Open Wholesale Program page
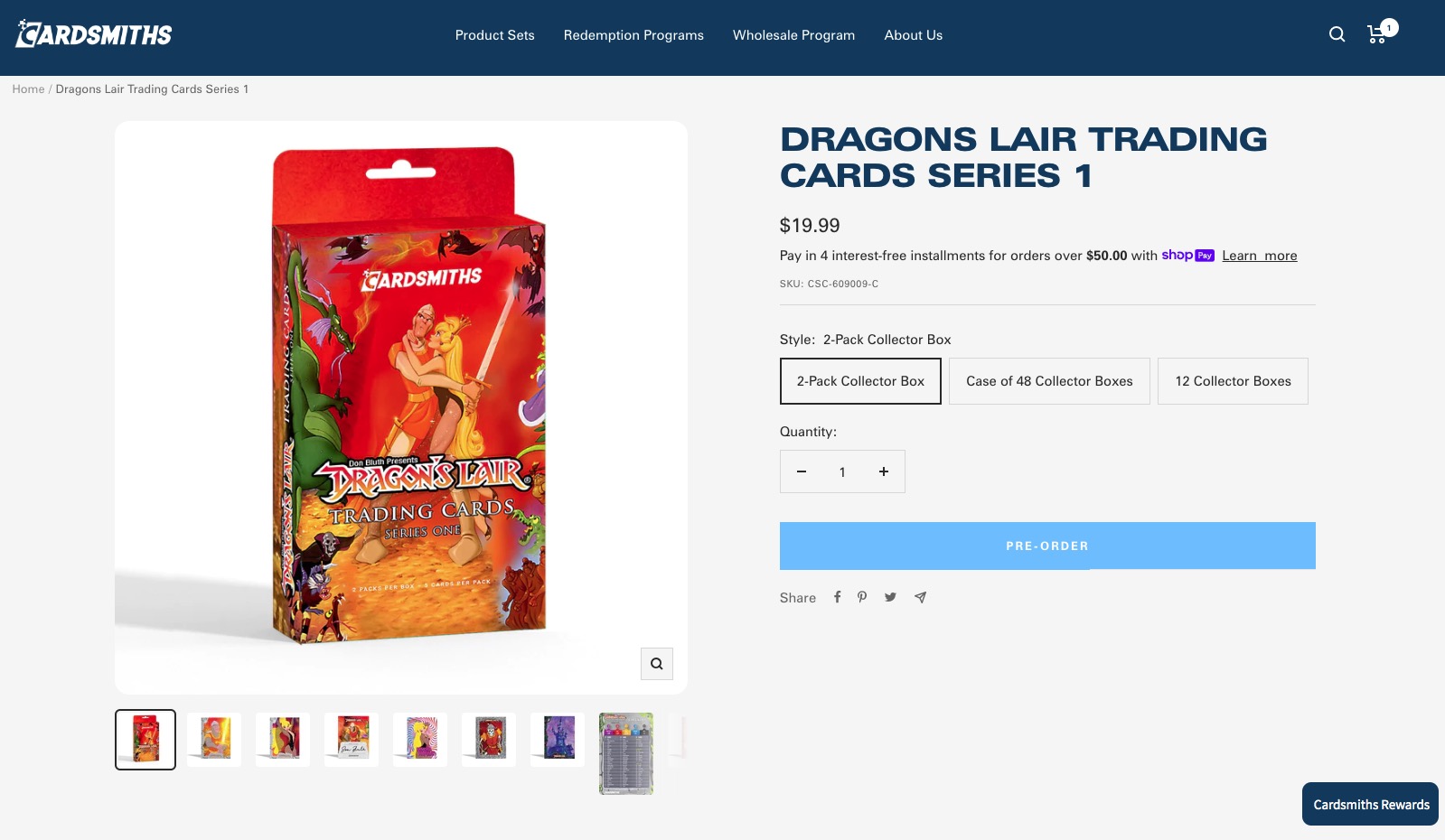This screenshot has width=1445, height=840. click(793, 35)
